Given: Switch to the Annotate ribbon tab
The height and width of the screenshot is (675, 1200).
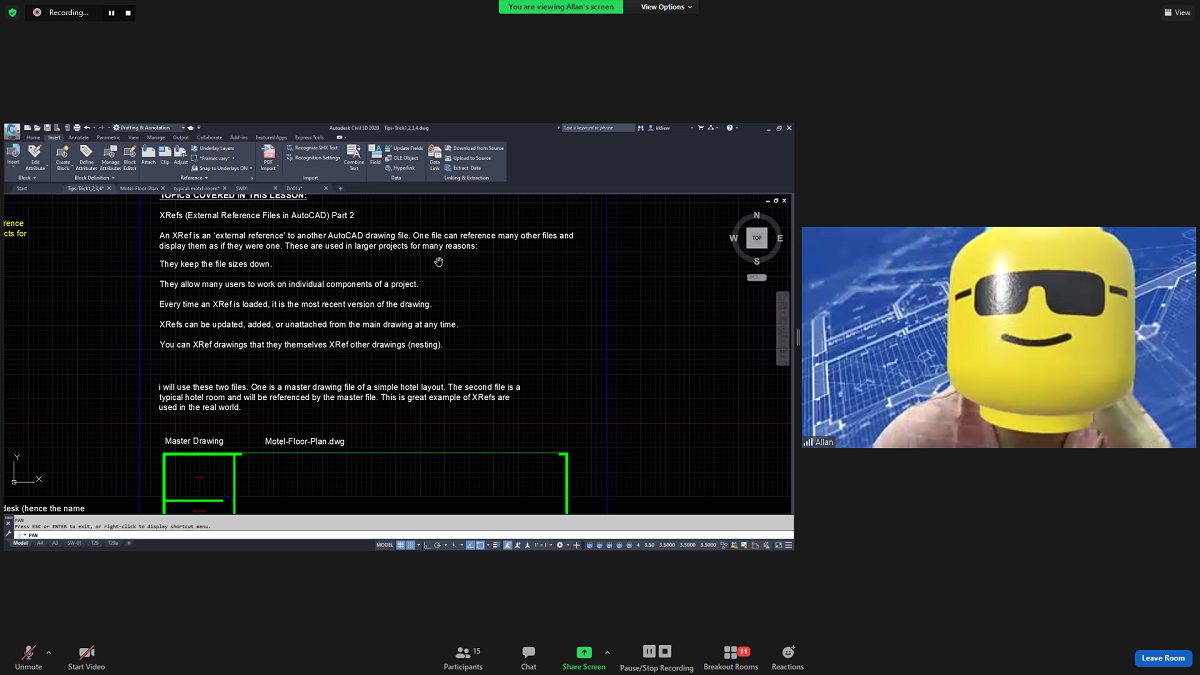Looking at the screenshot, I should [78, 137].
